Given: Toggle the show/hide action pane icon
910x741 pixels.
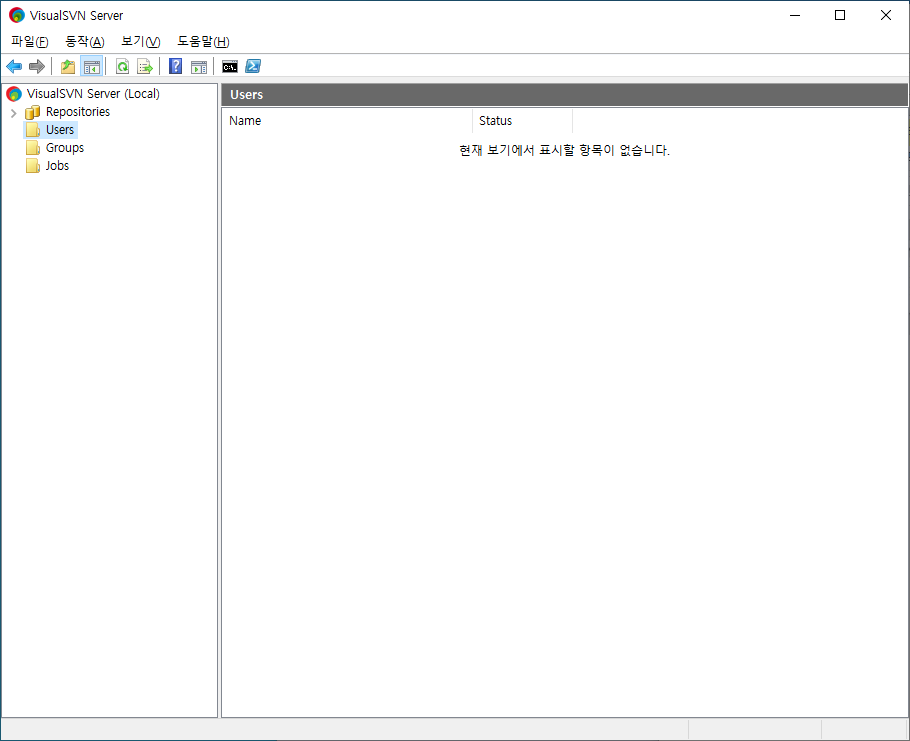Looking at the screenshot, I should [198, 67].
